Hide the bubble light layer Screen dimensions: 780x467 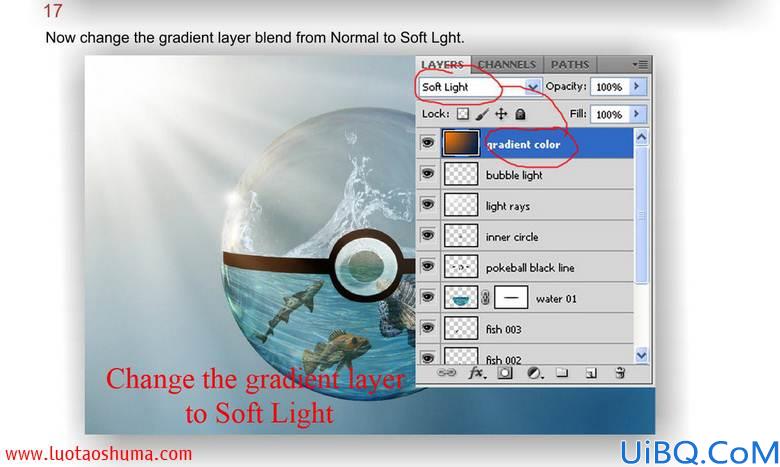[427, 174]
